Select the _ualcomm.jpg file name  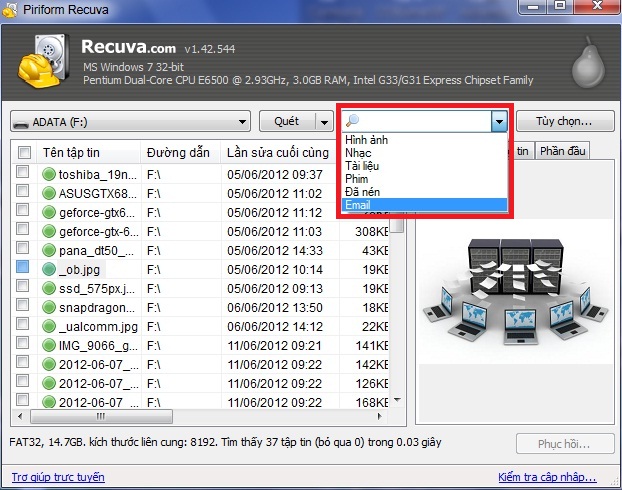98,327
